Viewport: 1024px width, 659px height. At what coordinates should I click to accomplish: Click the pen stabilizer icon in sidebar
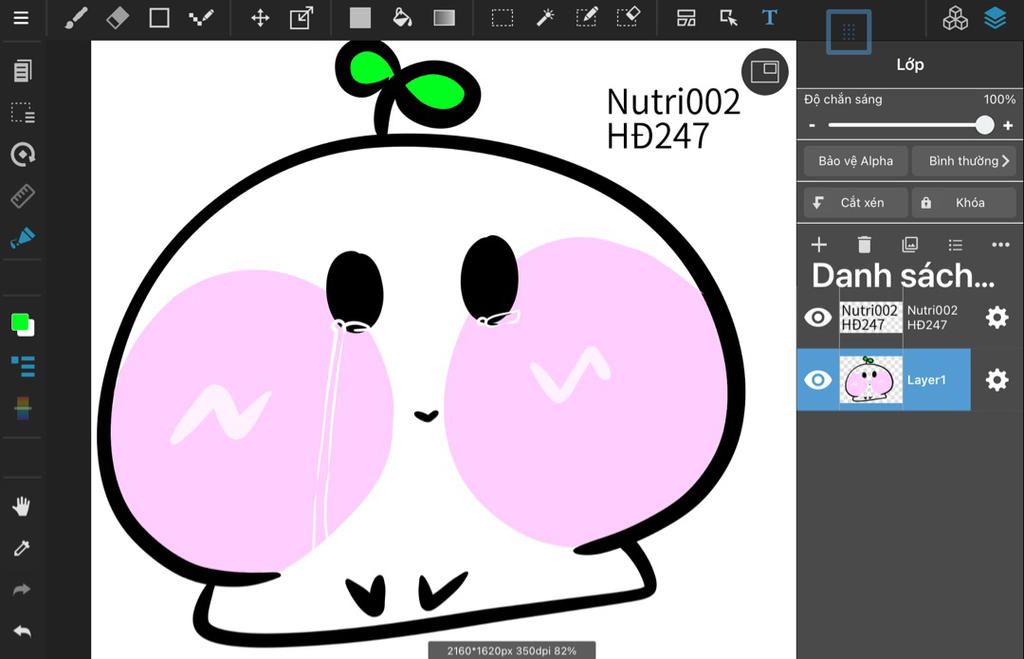coord(22,237)
